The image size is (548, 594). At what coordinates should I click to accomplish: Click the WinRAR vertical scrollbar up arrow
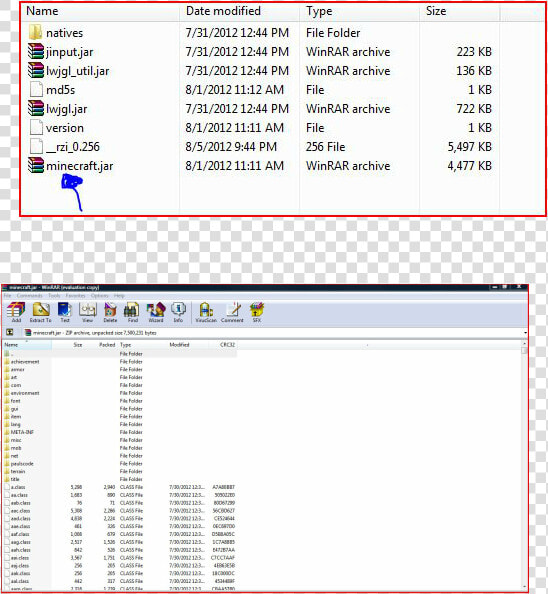pos(524,344)
